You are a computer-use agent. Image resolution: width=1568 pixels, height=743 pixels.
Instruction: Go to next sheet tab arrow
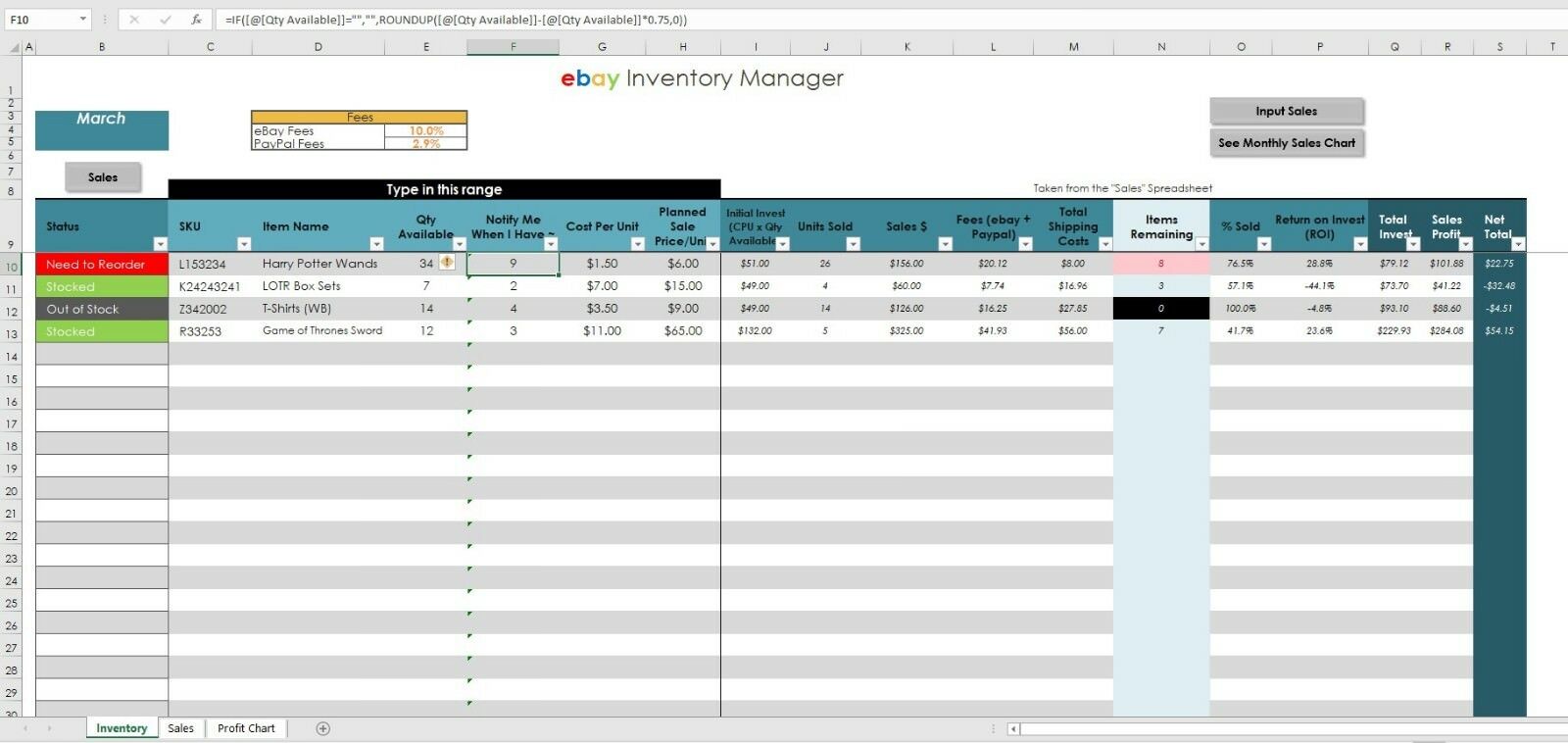(49, 728)
